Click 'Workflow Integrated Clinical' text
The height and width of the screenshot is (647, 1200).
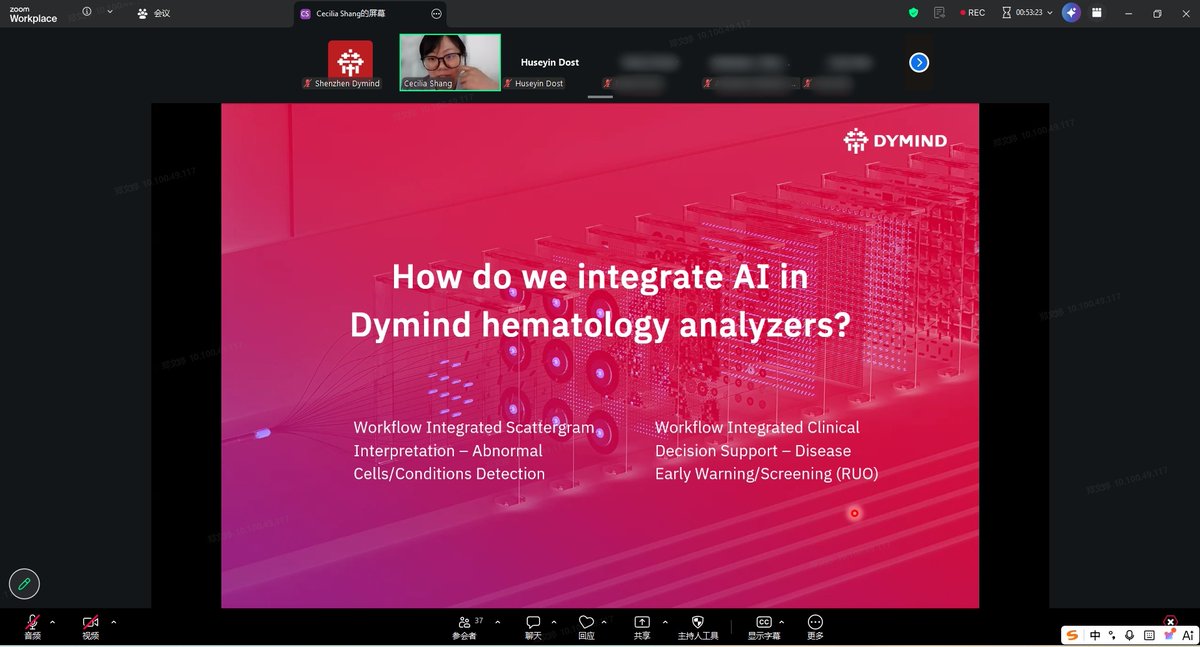[757, 427]
